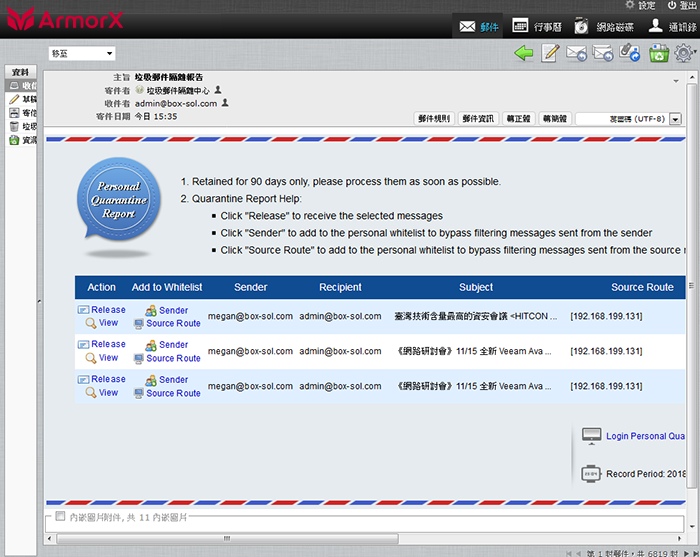Add third message's Source Route to whitelist
700x557 pixels.
coord(173,393)
